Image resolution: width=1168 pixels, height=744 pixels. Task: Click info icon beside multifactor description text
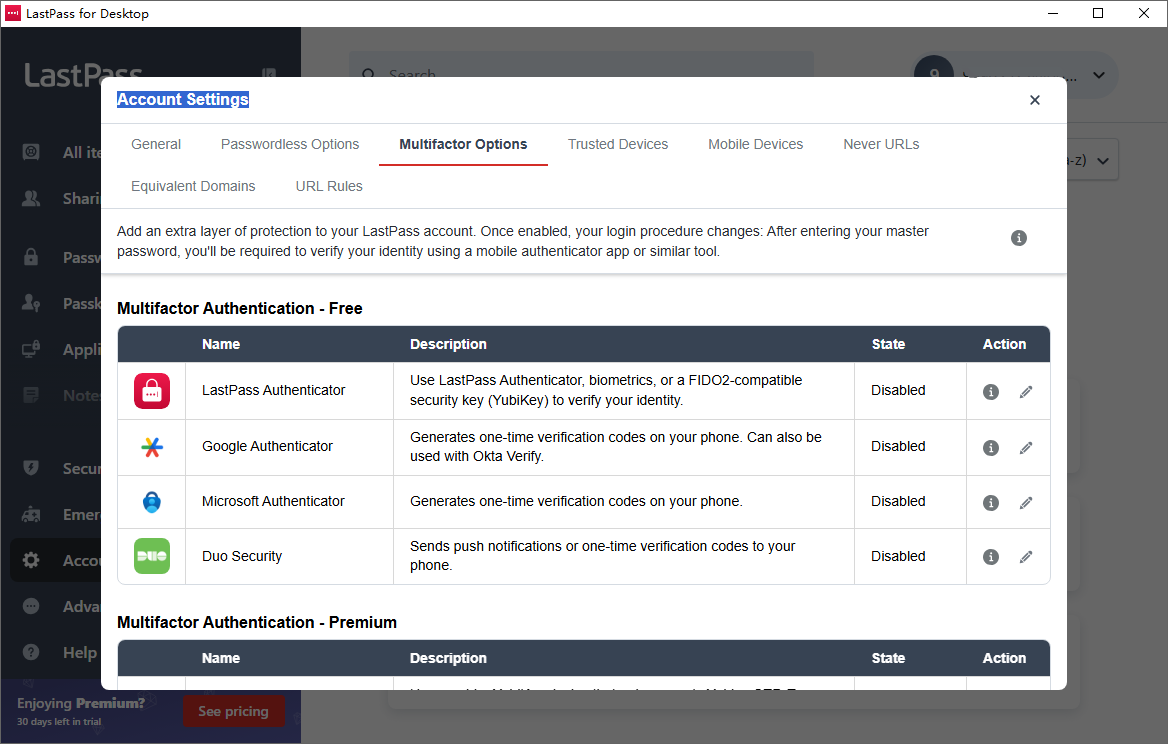1019,238
